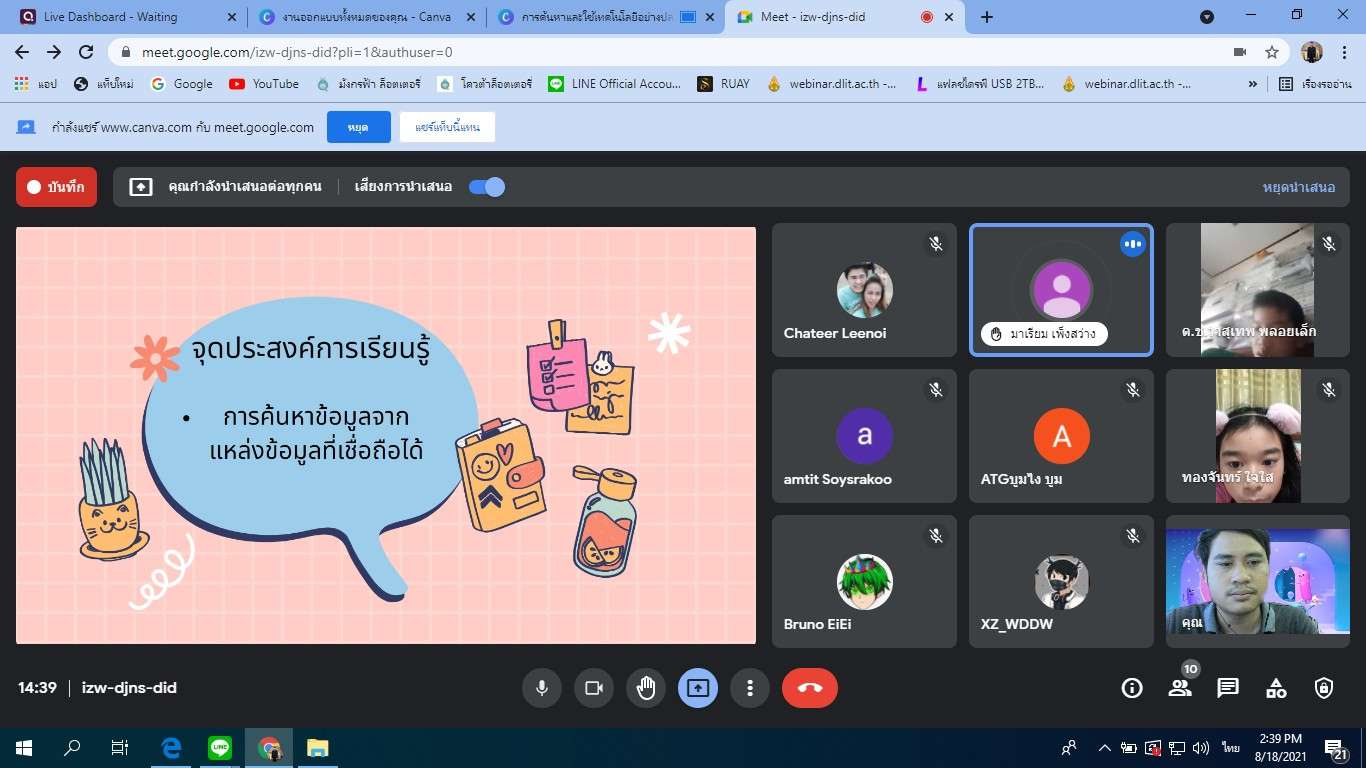Show the participants list icon
This screenshot has height=768, width=1366.
coord(1180,688)
